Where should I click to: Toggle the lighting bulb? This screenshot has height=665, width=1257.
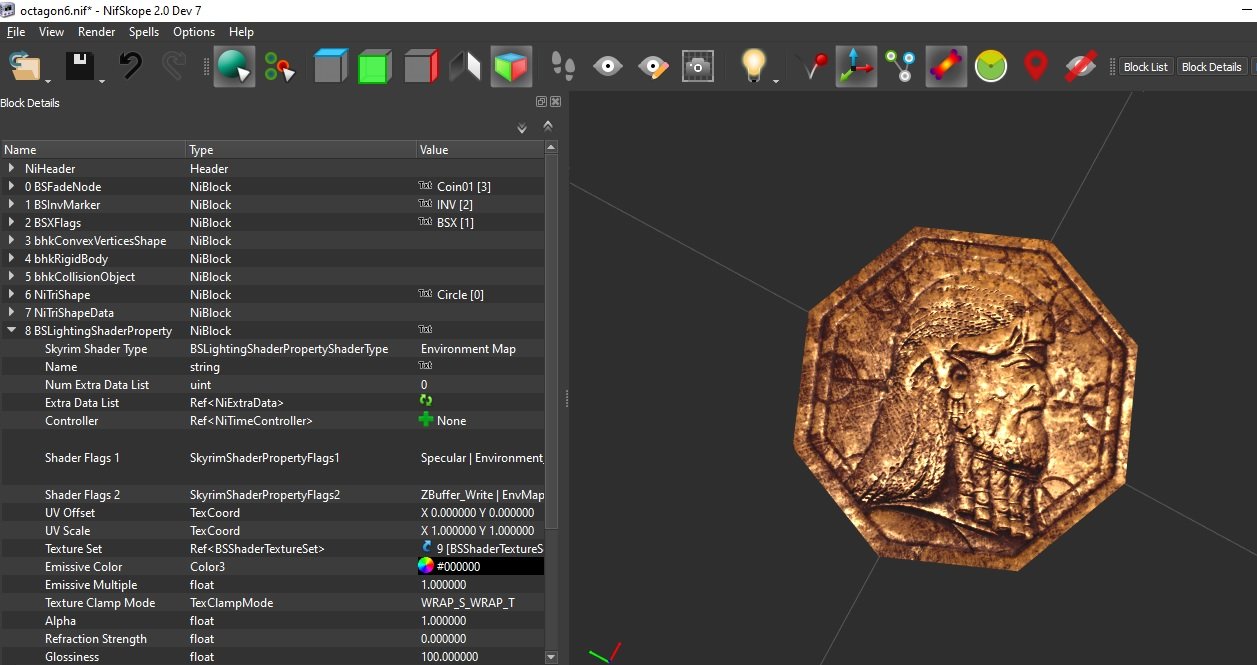click(x=753, y=67)
